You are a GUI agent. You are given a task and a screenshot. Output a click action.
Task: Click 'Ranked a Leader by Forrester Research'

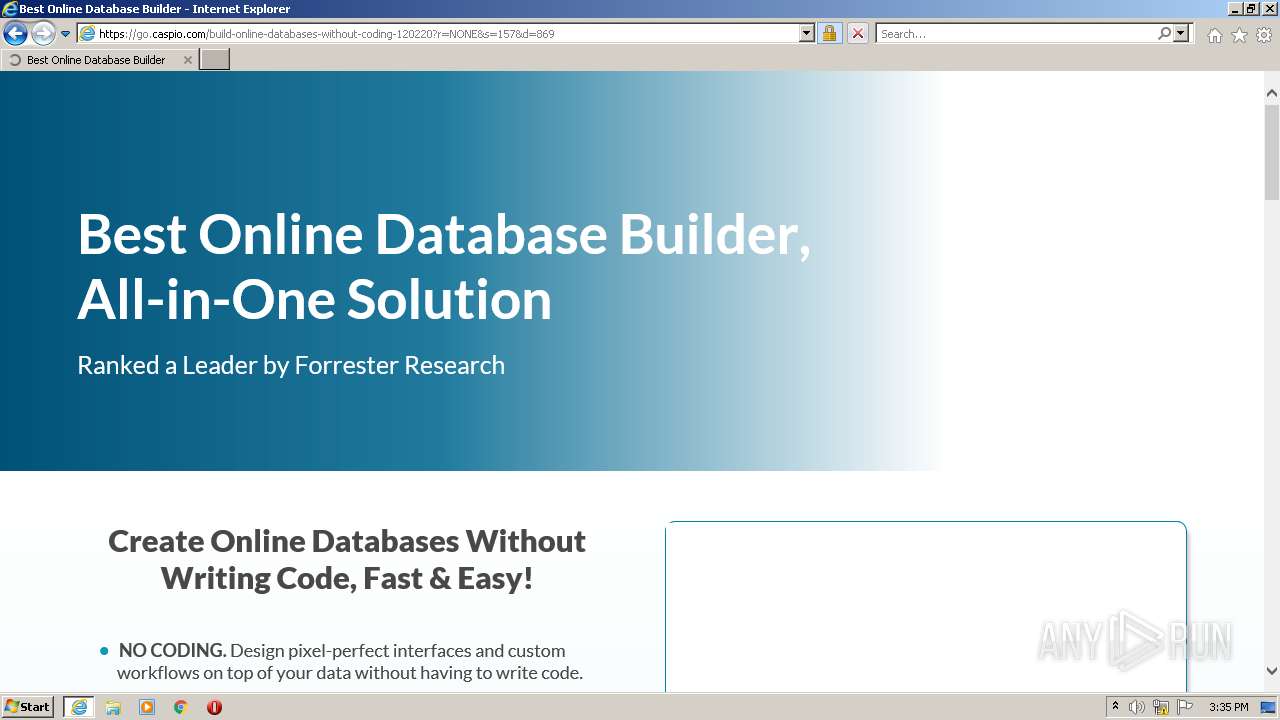(291, 365)
